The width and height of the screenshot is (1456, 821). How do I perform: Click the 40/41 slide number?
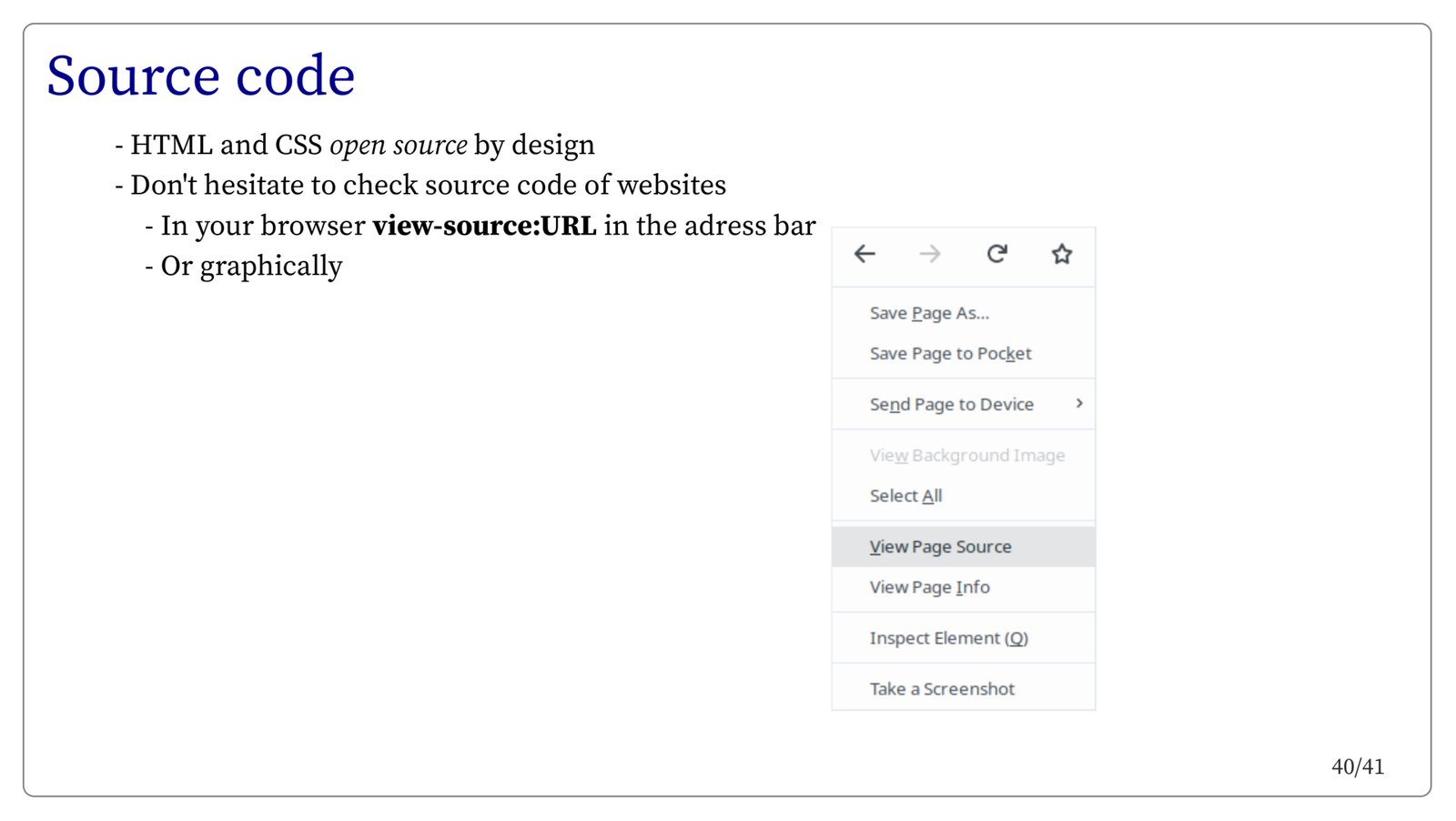pyautogui.click(x=1357, y=766)
